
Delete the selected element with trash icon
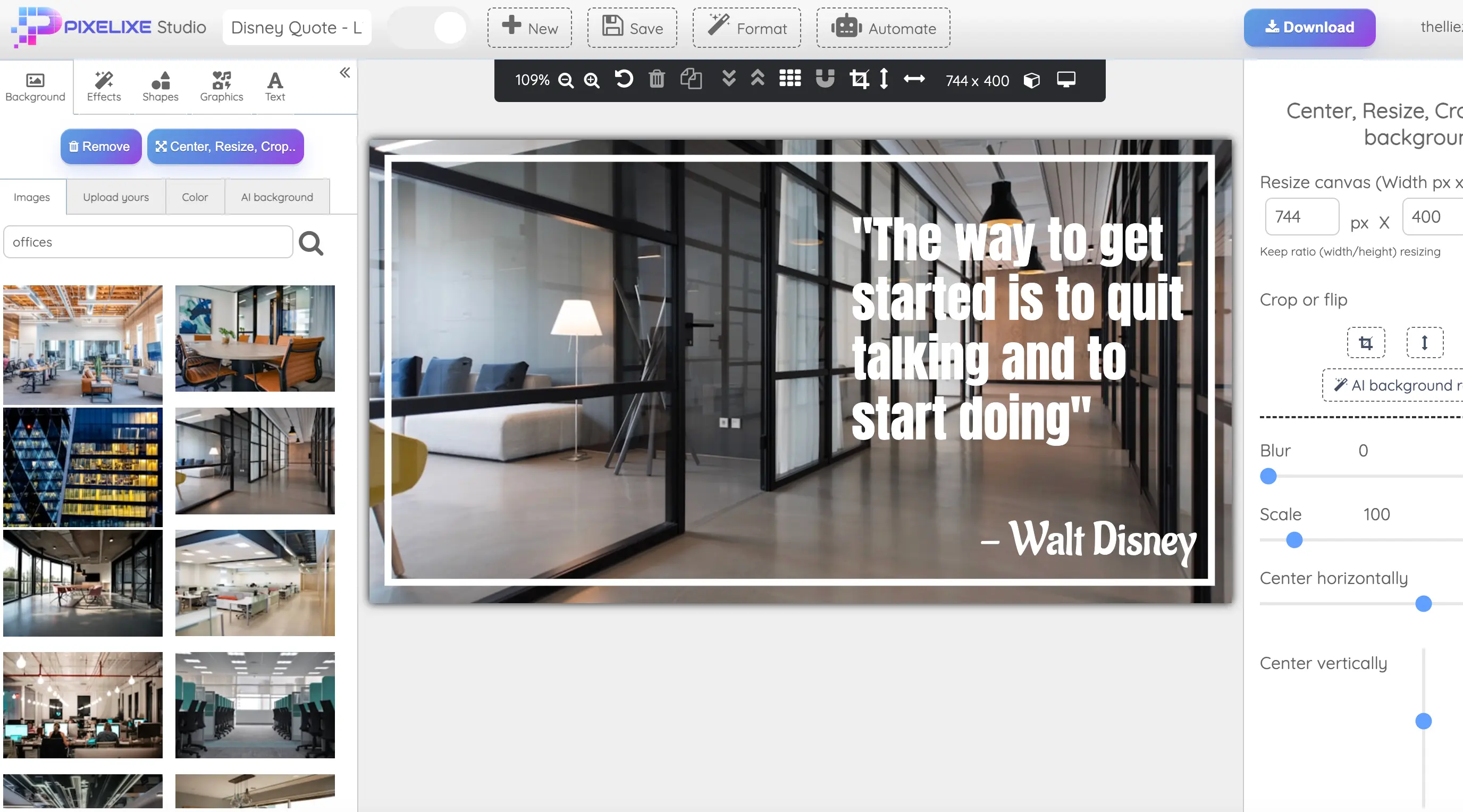click(657, 80)
